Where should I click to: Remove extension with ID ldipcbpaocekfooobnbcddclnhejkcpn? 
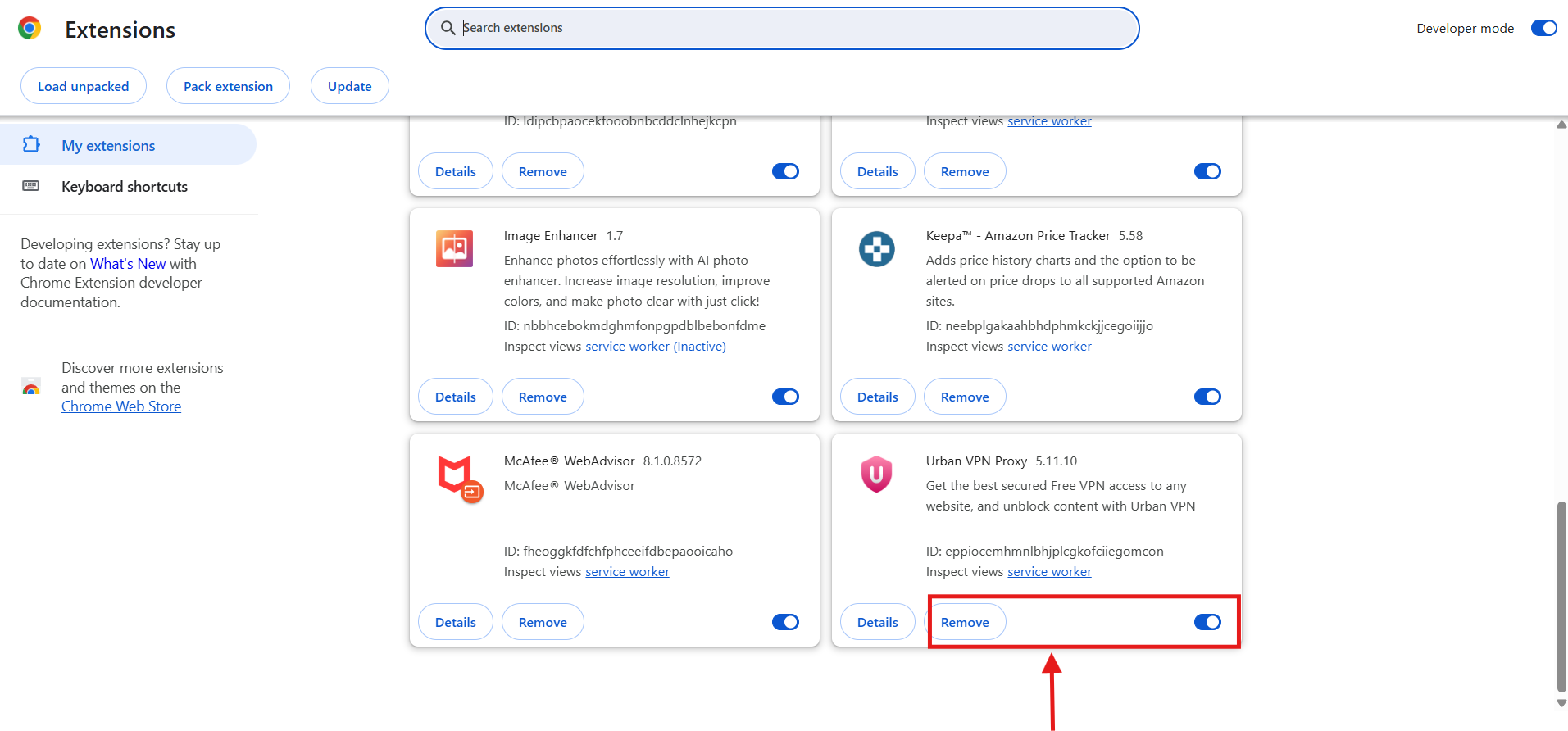543,171
